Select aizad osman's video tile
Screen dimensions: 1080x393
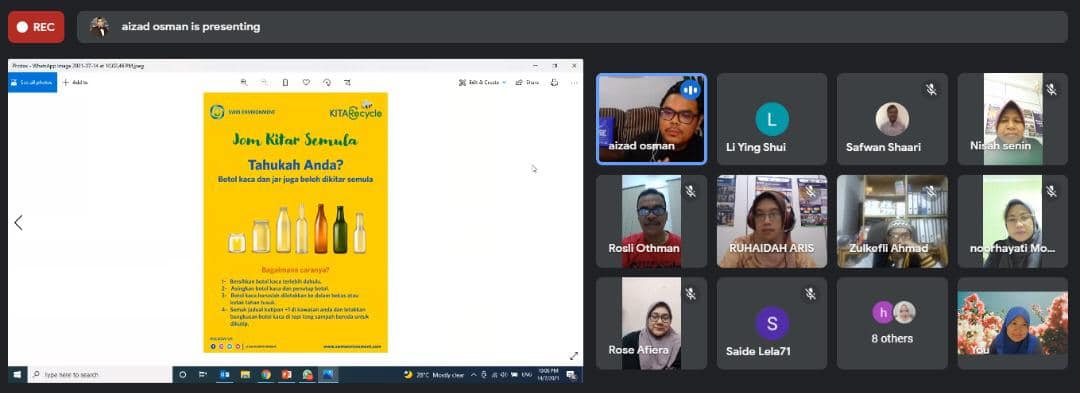[652, 119]
